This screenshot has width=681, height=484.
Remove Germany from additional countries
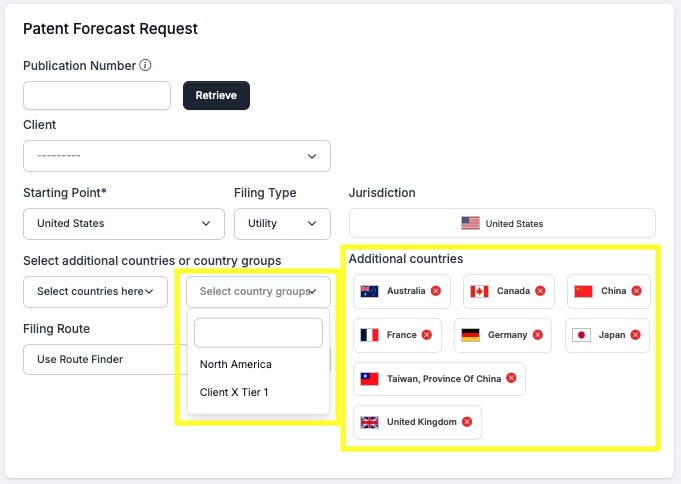coord(538,335)
